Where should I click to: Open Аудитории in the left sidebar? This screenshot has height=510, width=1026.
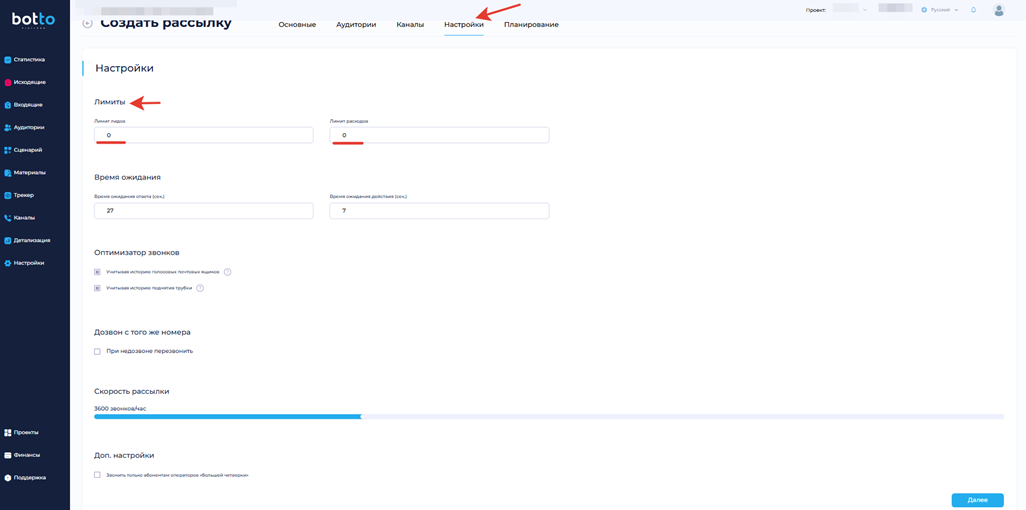tap(29, 127)
